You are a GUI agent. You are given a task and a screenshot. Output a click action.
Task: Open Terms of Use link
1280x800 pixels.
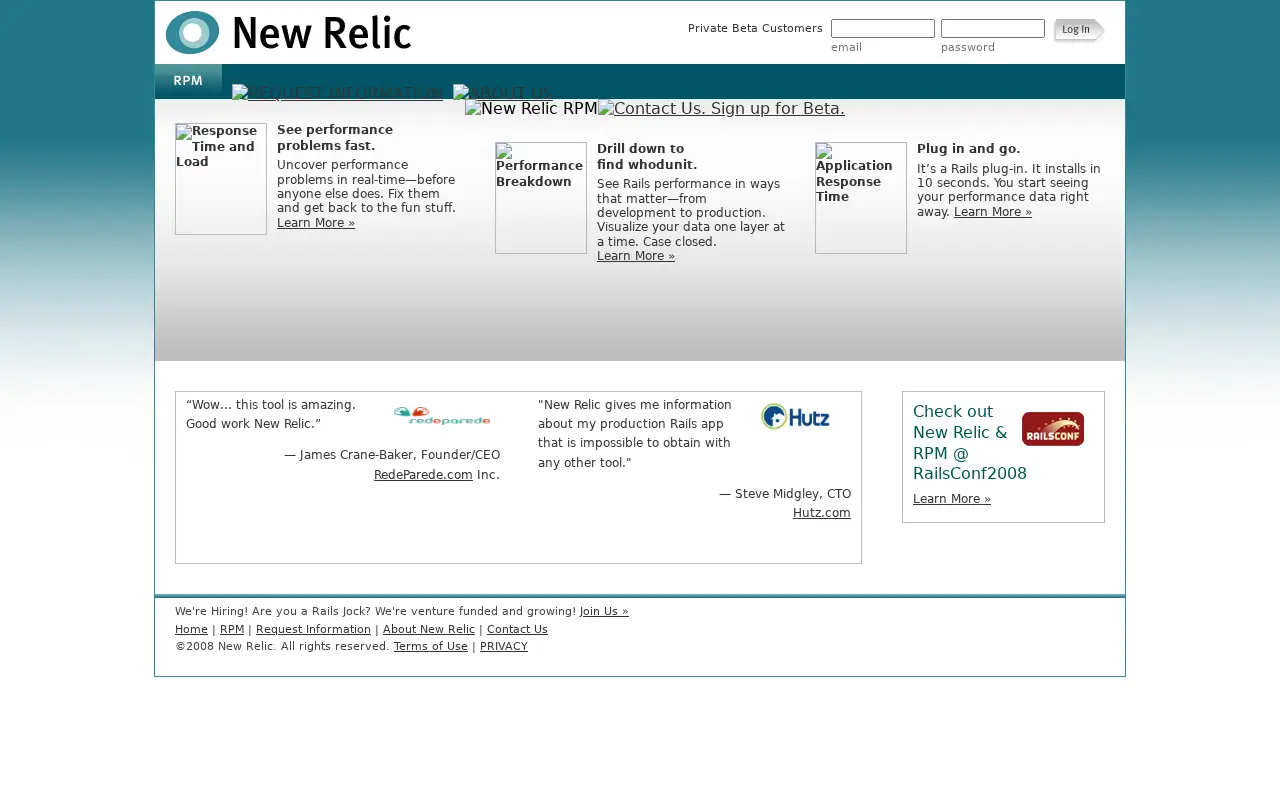click(431, 646)
